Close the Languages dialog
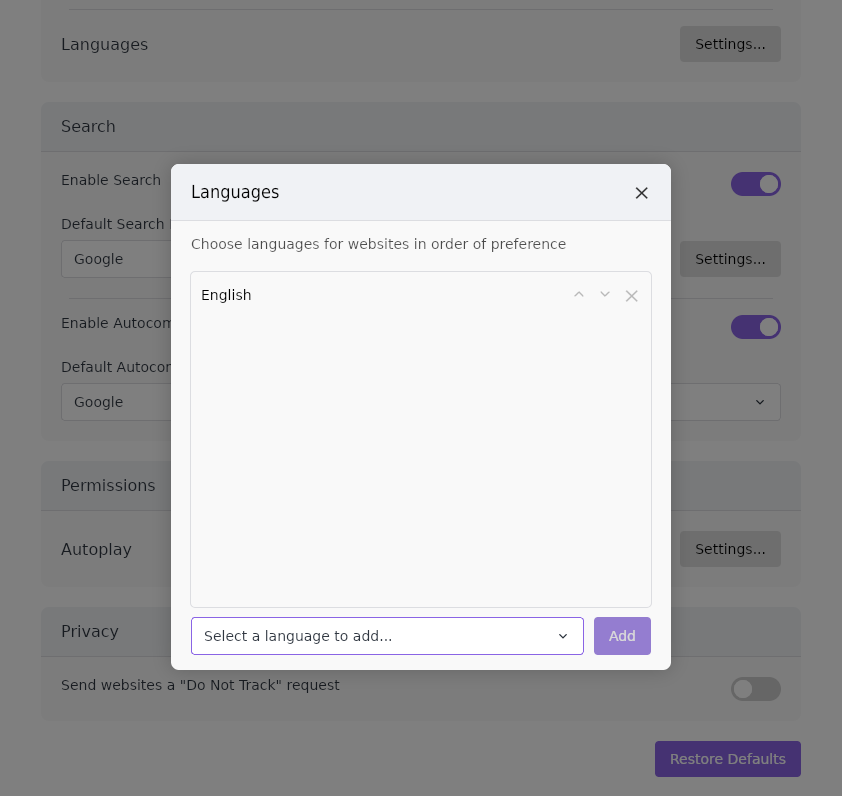Screen dimensions: 842x796 tap(641, 193)
